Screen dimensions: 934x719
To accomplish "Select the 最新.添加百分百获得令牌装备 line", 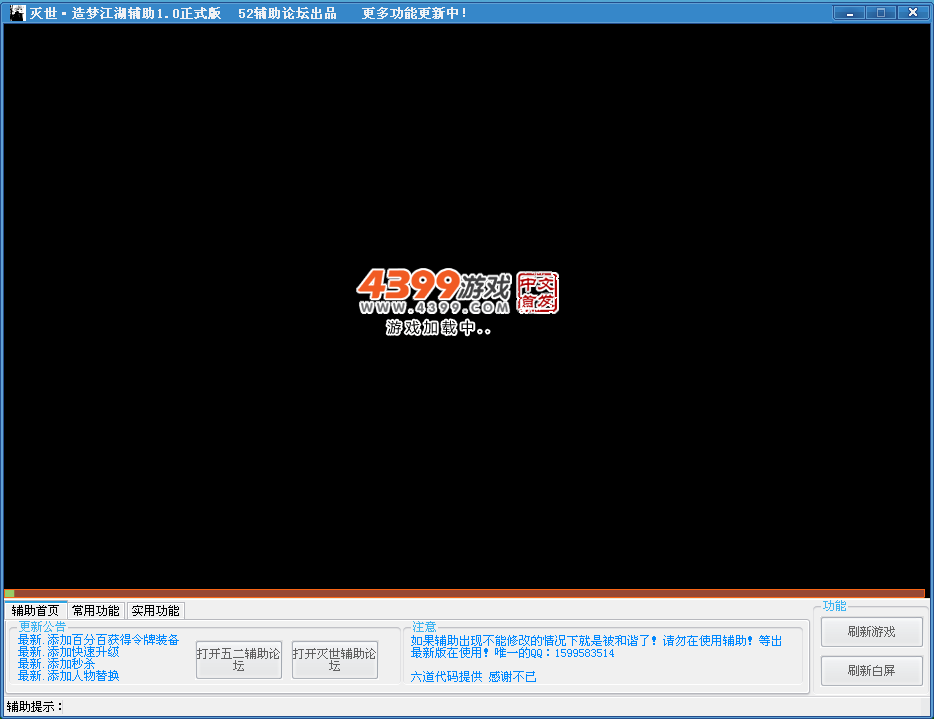I will click(98, 640).
